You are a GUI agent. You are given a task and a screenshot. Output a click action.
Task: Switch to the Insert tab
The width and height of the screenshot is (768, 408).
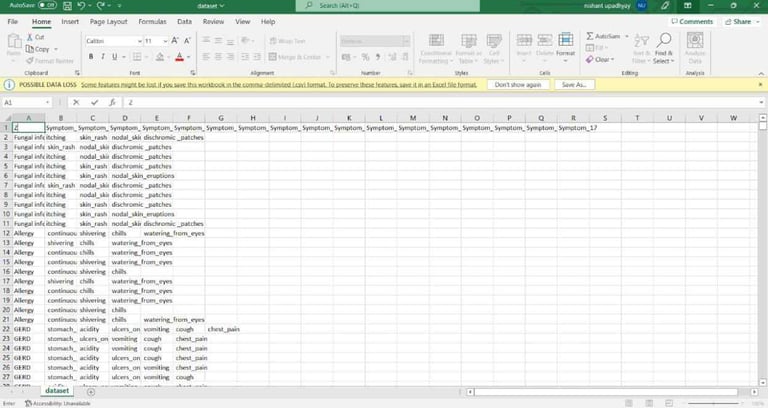(x=70, y=22)
